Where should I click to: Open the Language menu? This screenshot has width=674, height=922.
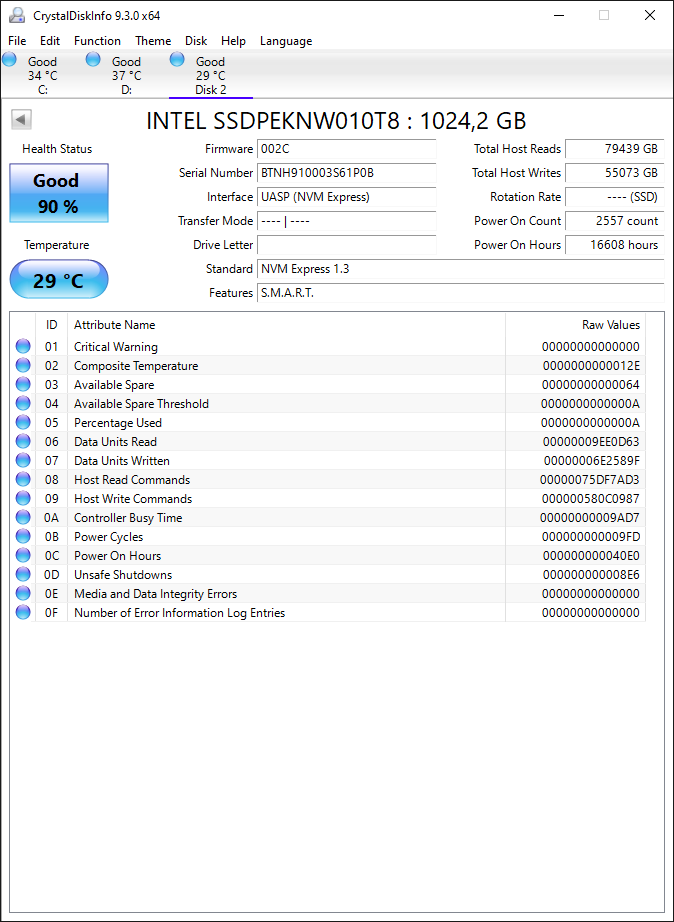click(286, 41)
